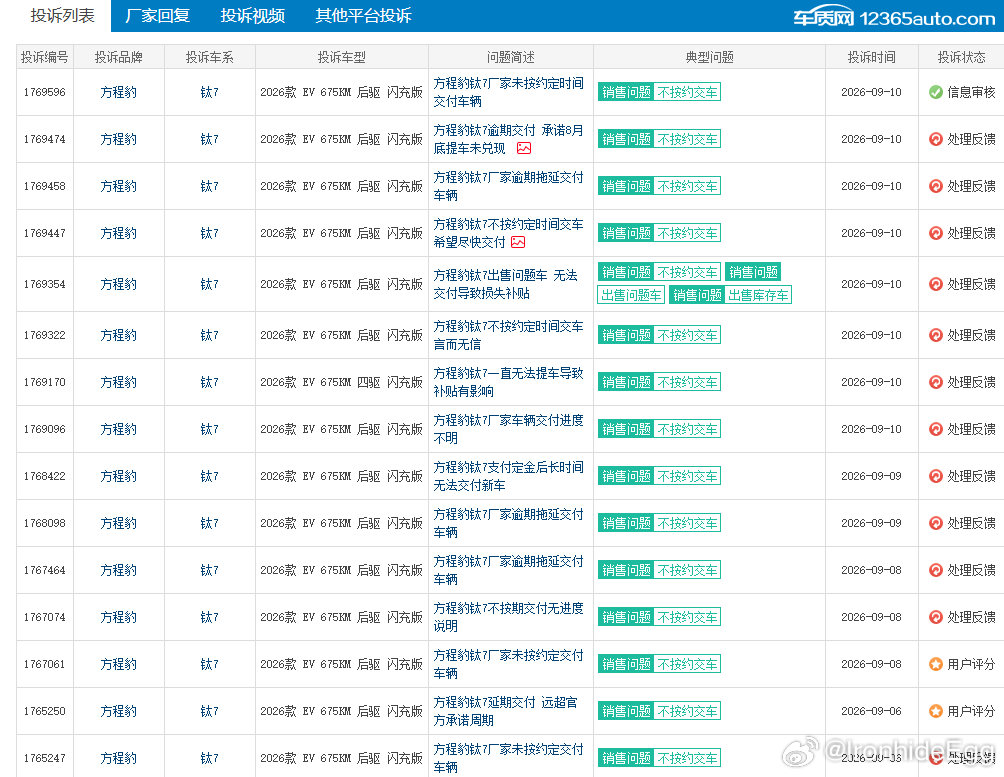Open complaint 方程豹钛7不按约定时间交车言而无信

508,335
